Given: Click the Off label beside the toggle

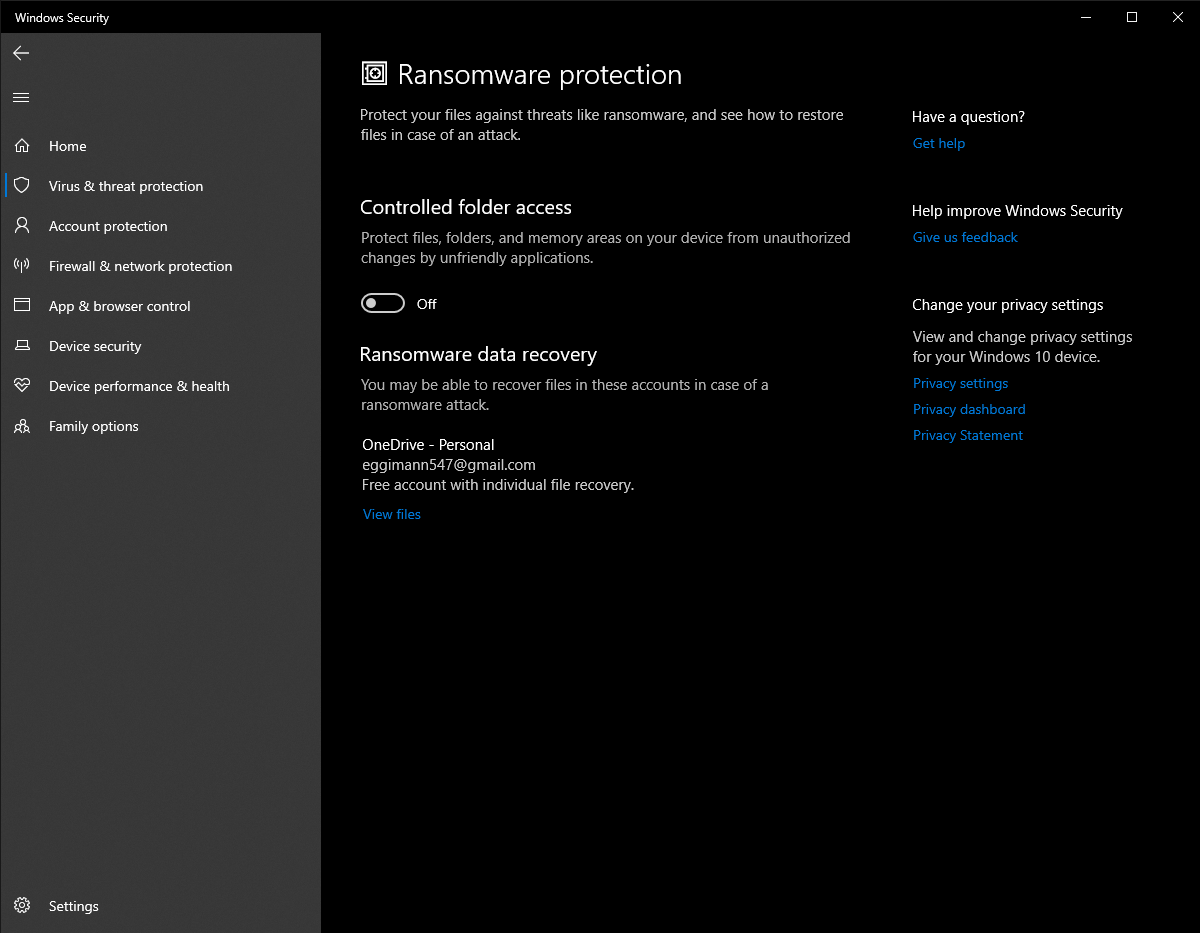Looking at the screenshot, I should click(427, 304).
